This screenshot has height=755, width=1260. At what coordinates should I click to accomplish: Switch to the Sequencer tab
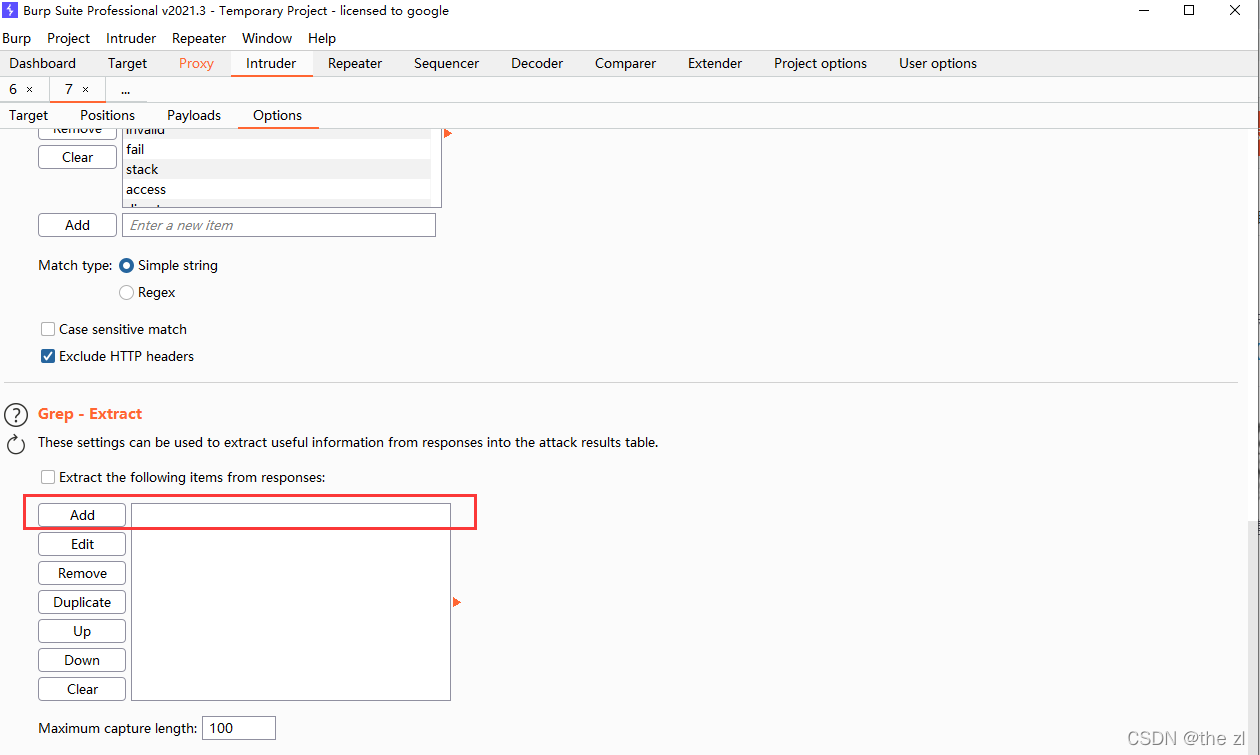(x=447, y=63)
